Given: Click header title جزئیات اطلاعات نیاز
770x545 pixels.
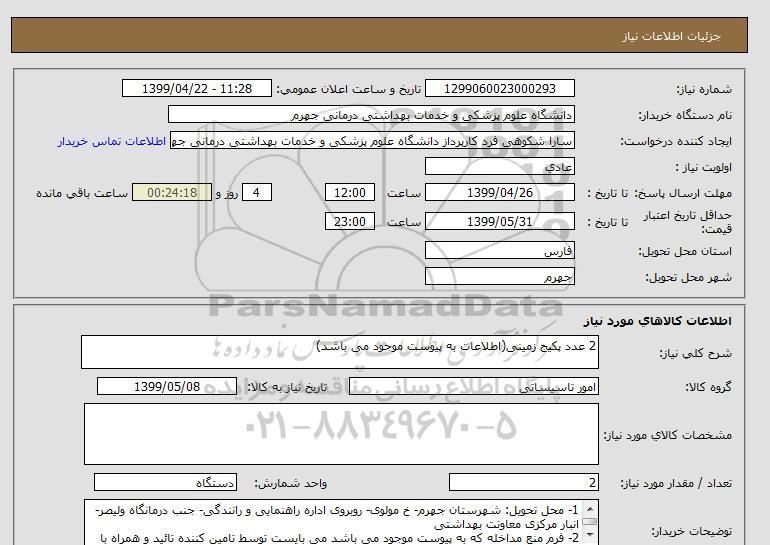Looking at the screenshot, I should click(x=671, y=36).
